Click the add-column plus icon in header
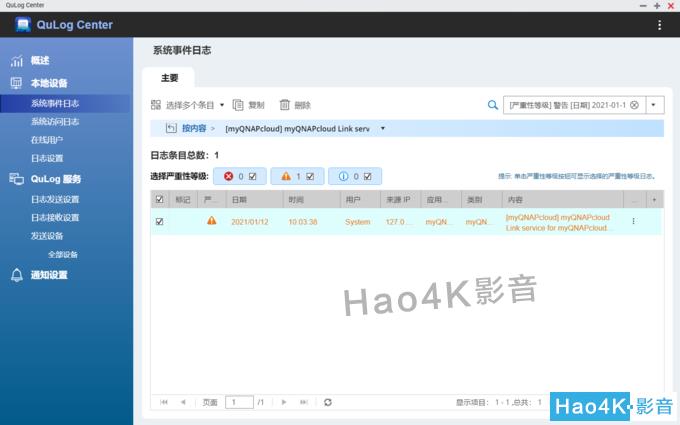The image size is (680, 425). [x=654, y=199]
